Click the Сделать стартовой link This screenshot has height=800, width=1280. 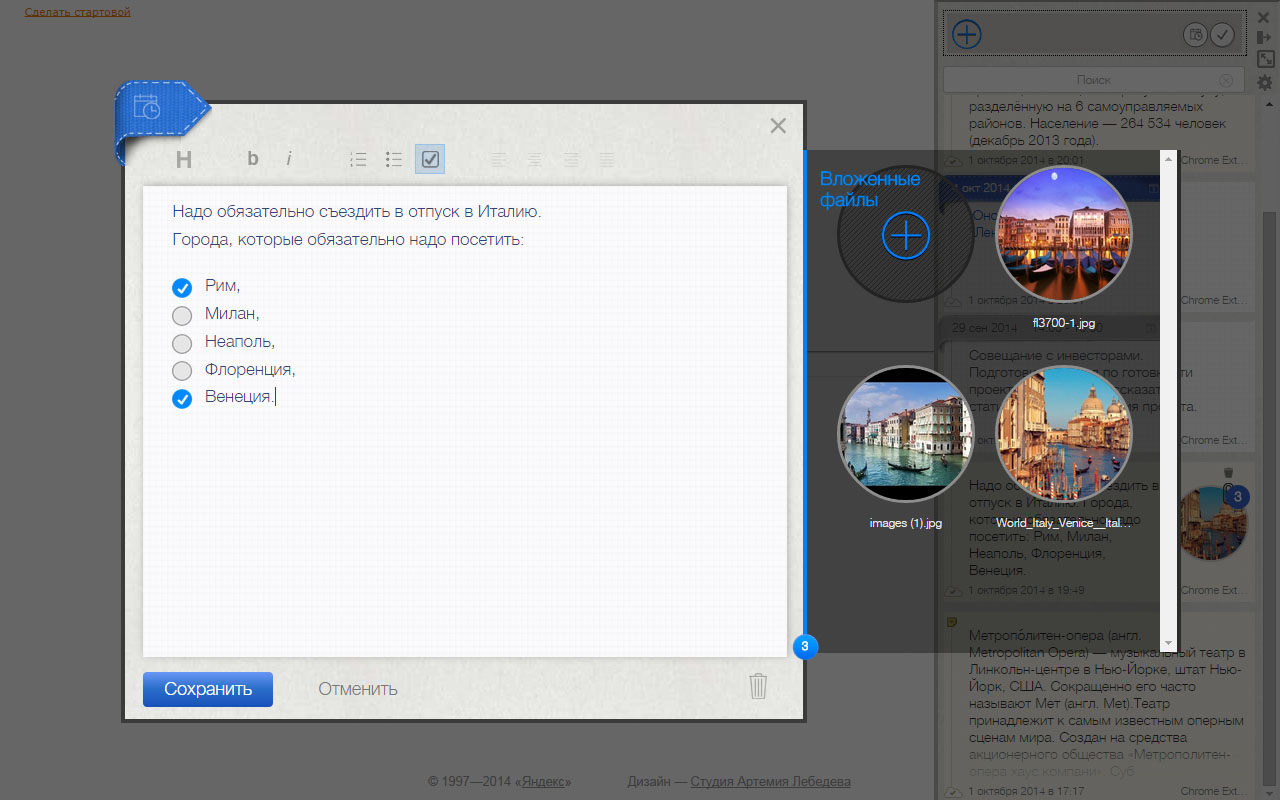[x=78, y=12]
